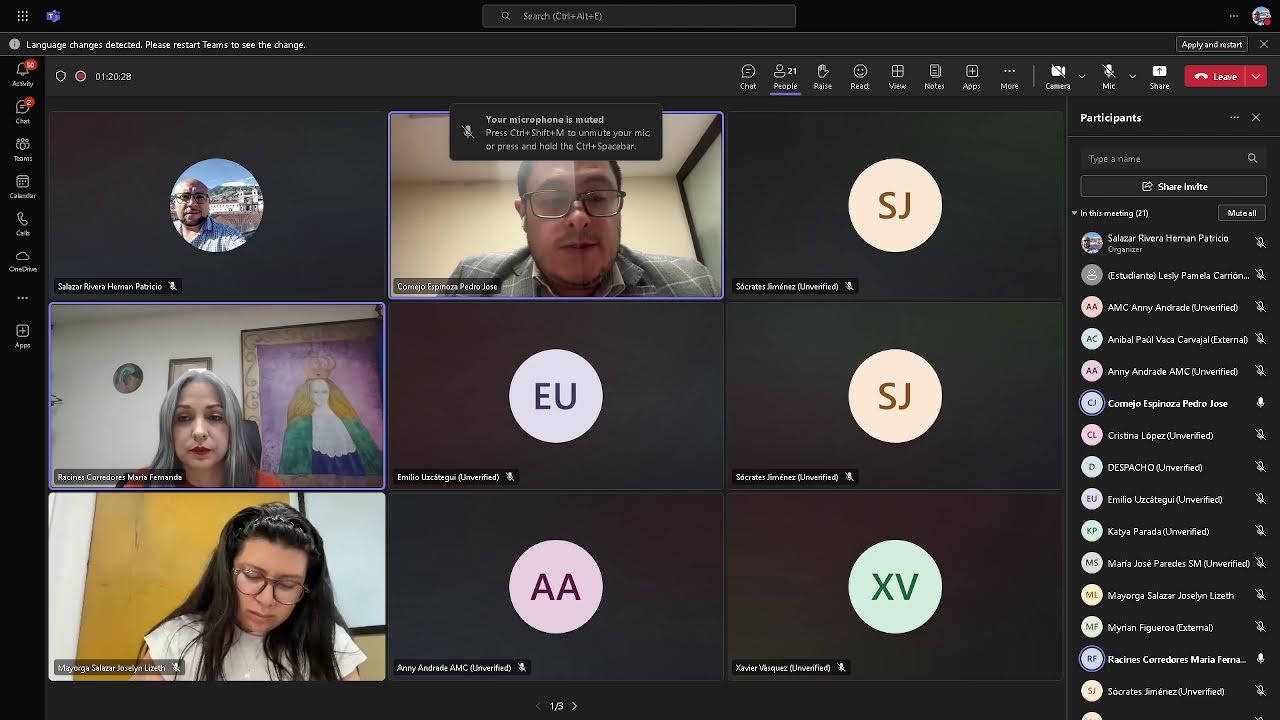Open meeting Notes

(x=934, y=76)
